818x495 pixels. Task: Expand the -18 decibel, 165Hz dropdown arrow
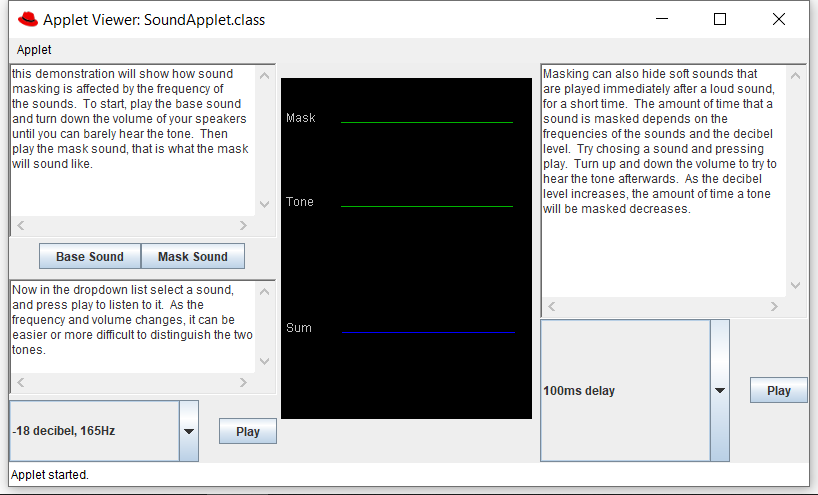[189, 431]
